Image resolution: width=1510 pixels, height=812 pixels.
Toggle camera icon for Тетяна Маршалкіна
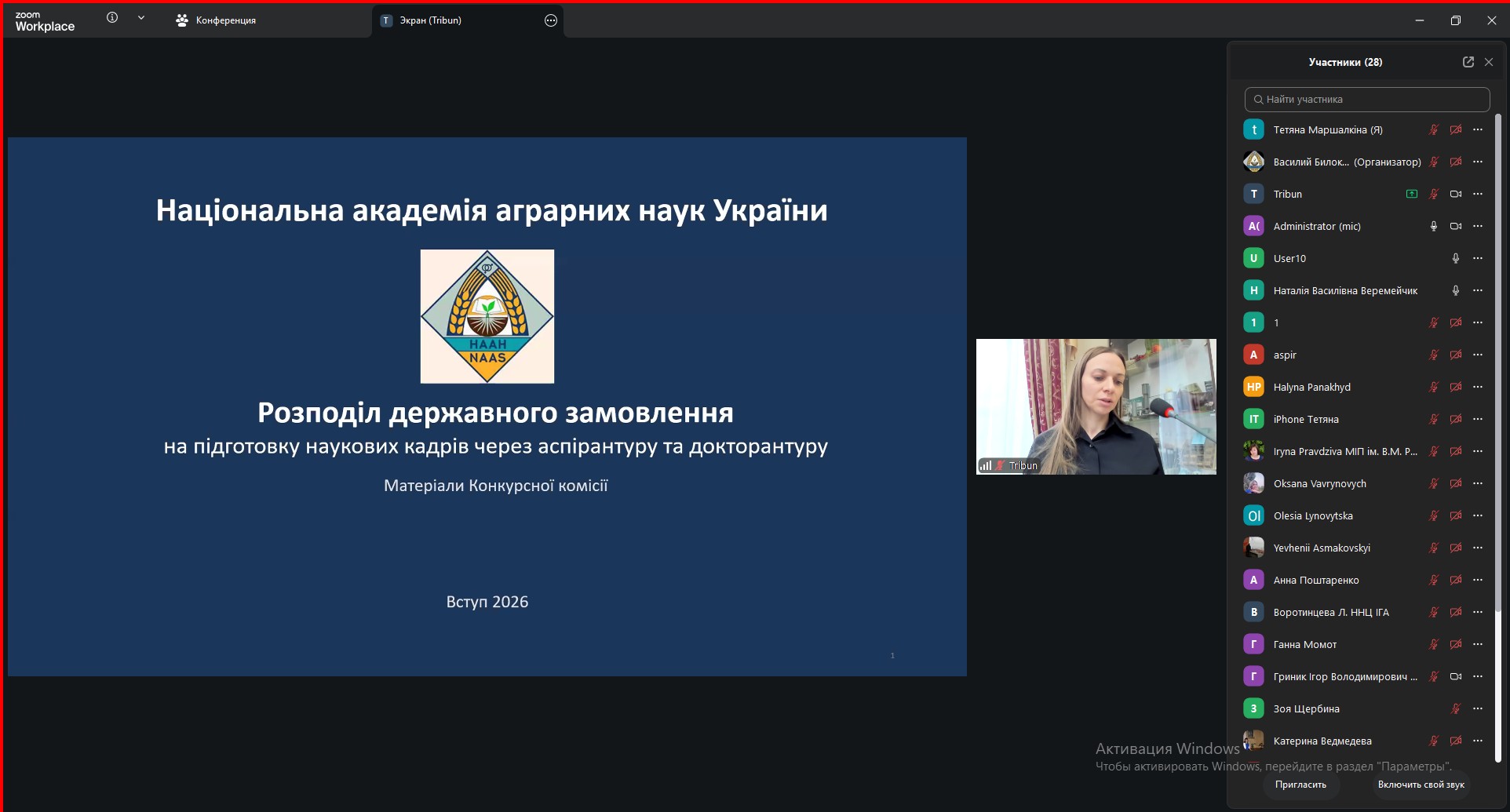click(x=1456, y=129)
